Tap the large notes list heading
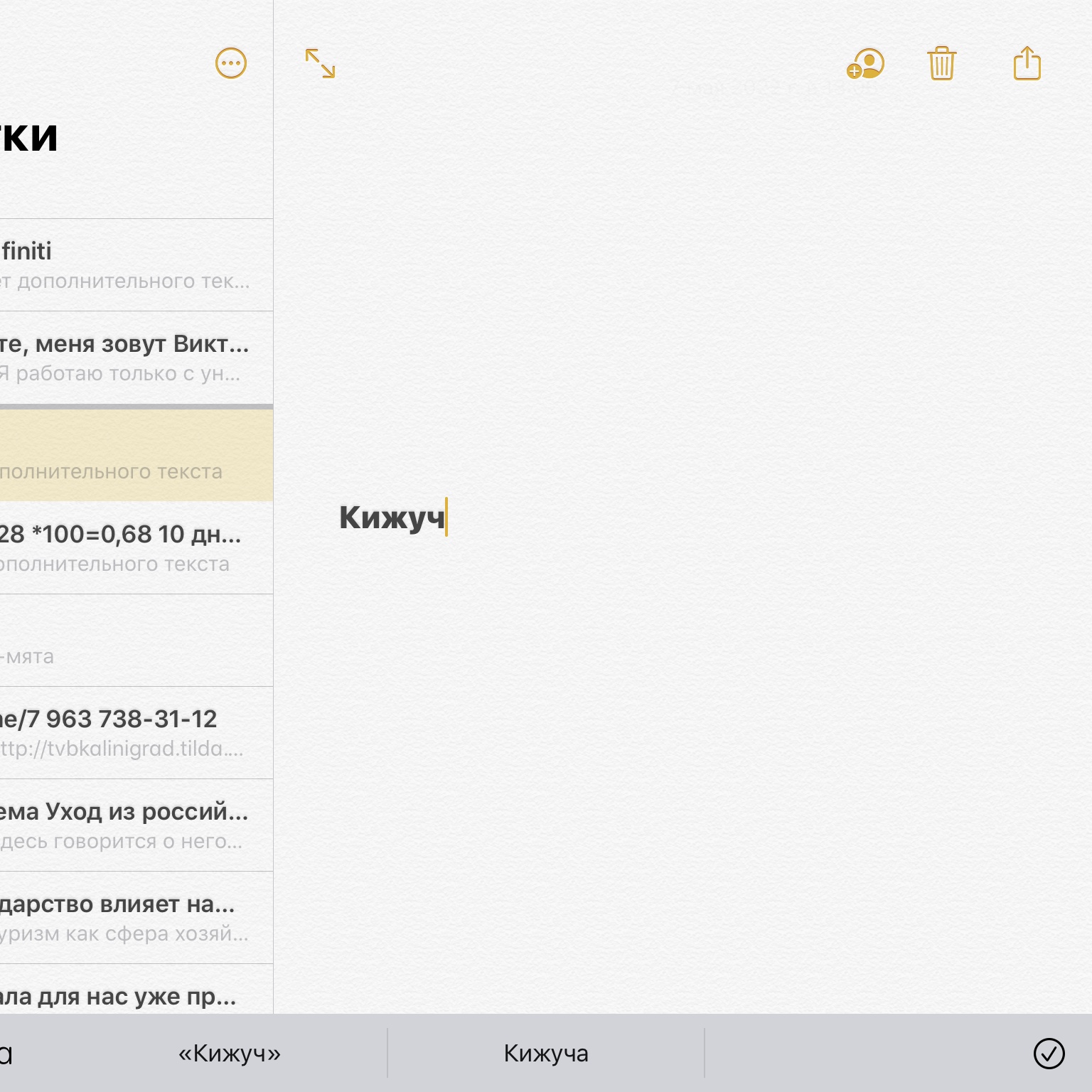 point(28,136)
